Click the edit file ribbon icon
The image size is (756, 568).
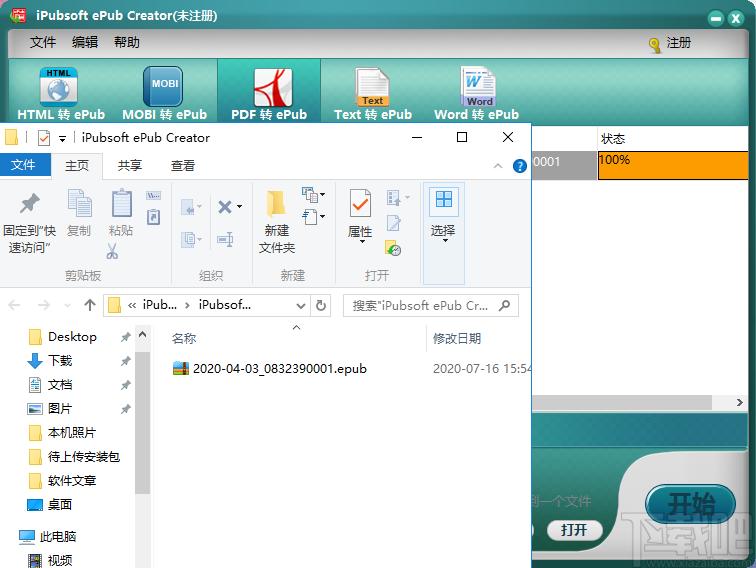click(x=394, y=223)
